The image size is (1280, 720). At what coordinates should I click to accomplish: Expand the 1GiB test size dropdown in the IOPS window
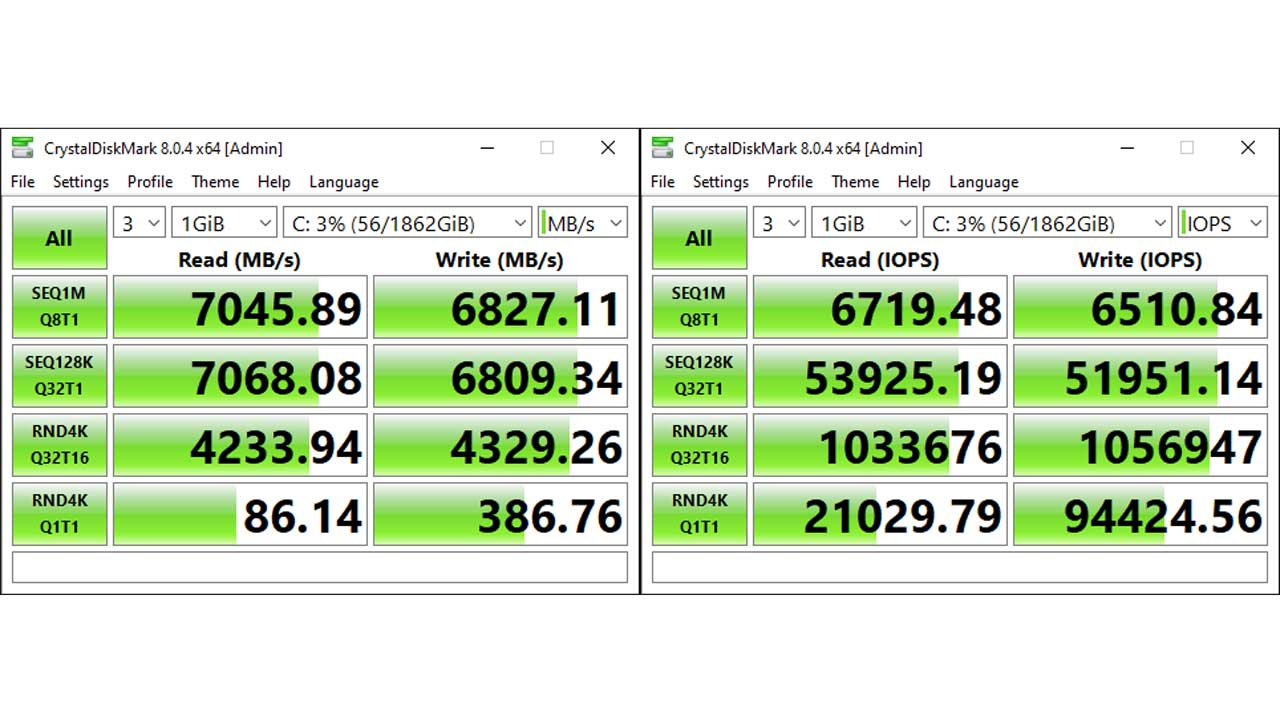click(x=865, y=223)
